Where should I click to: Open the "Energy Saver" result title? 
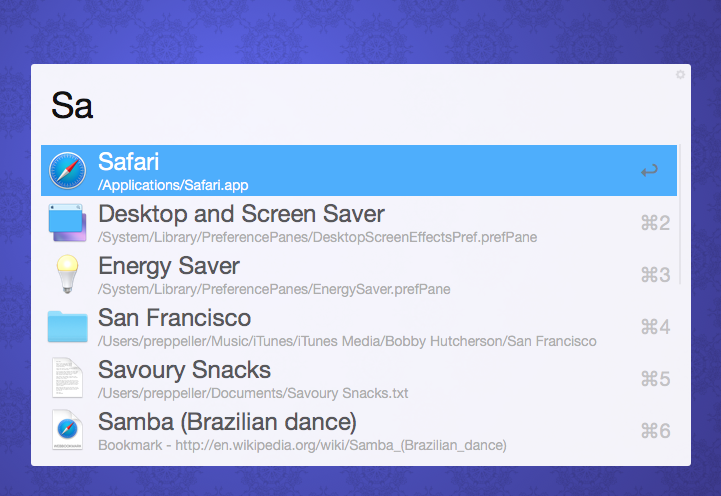(169, 266)
